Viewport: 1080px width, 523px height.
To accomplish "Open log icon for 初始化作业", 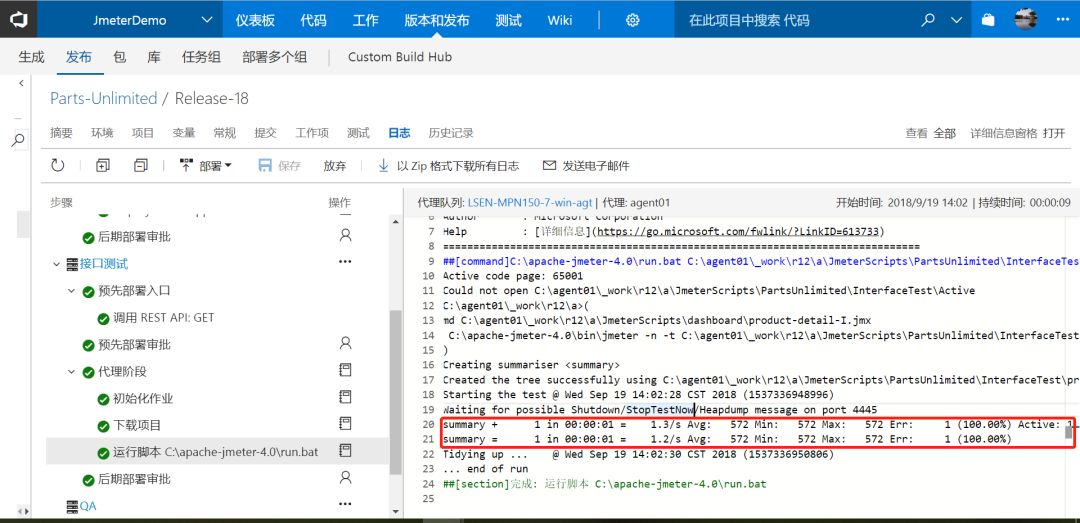I will [x=345, y=397].
